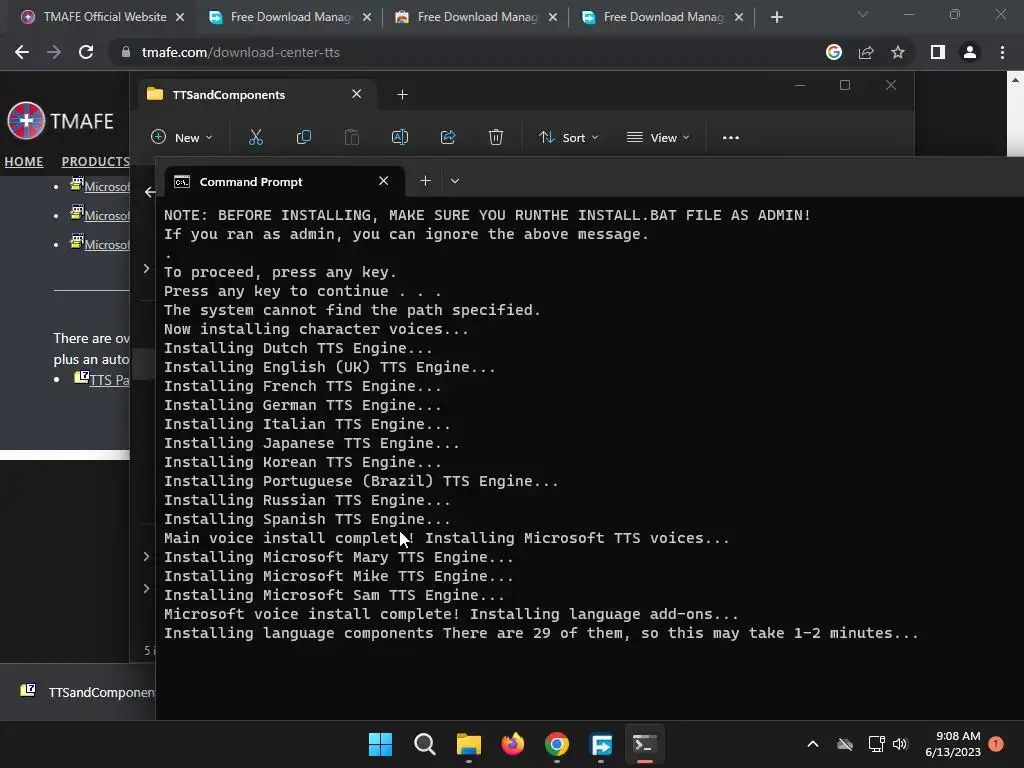Close the TTSandComponents tab in File Explorer

[x=357, y=94]
